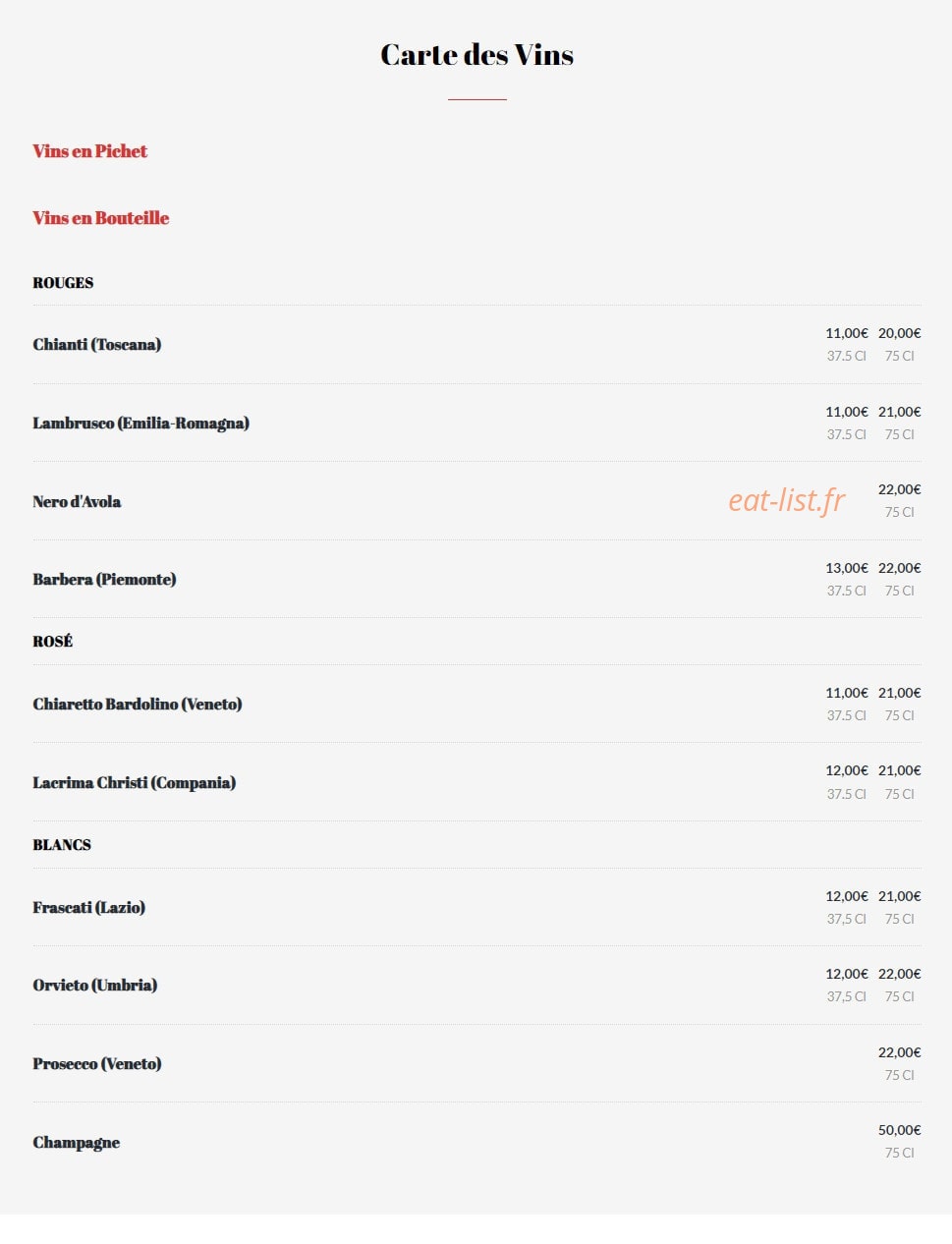Collapse the Vins en Bouteille section
Screen dimensions: 952x1244
pos(100,218)
